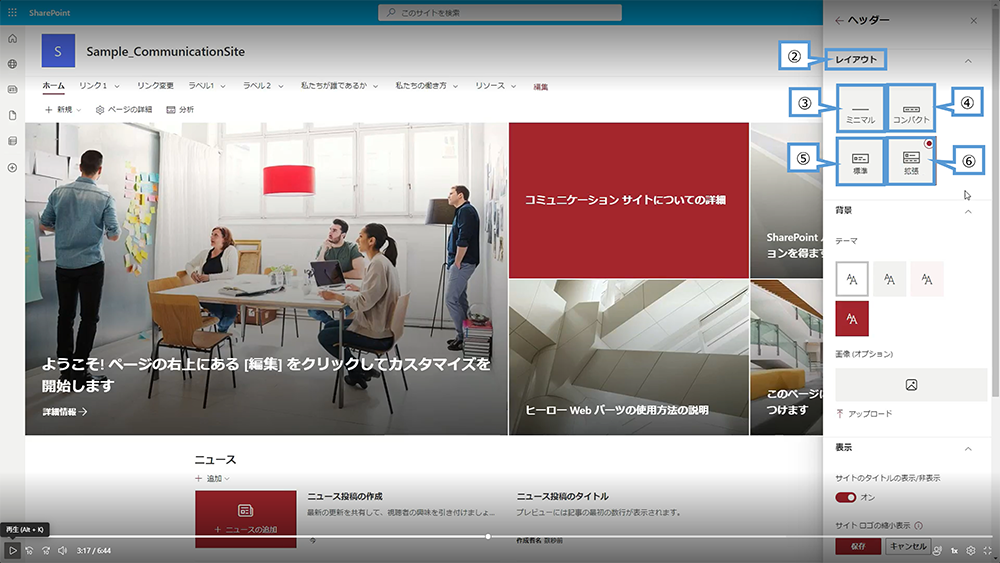The image size is (1000, 563).
Task: Skip back 10 seconds in video
Action: coord(29,550)
